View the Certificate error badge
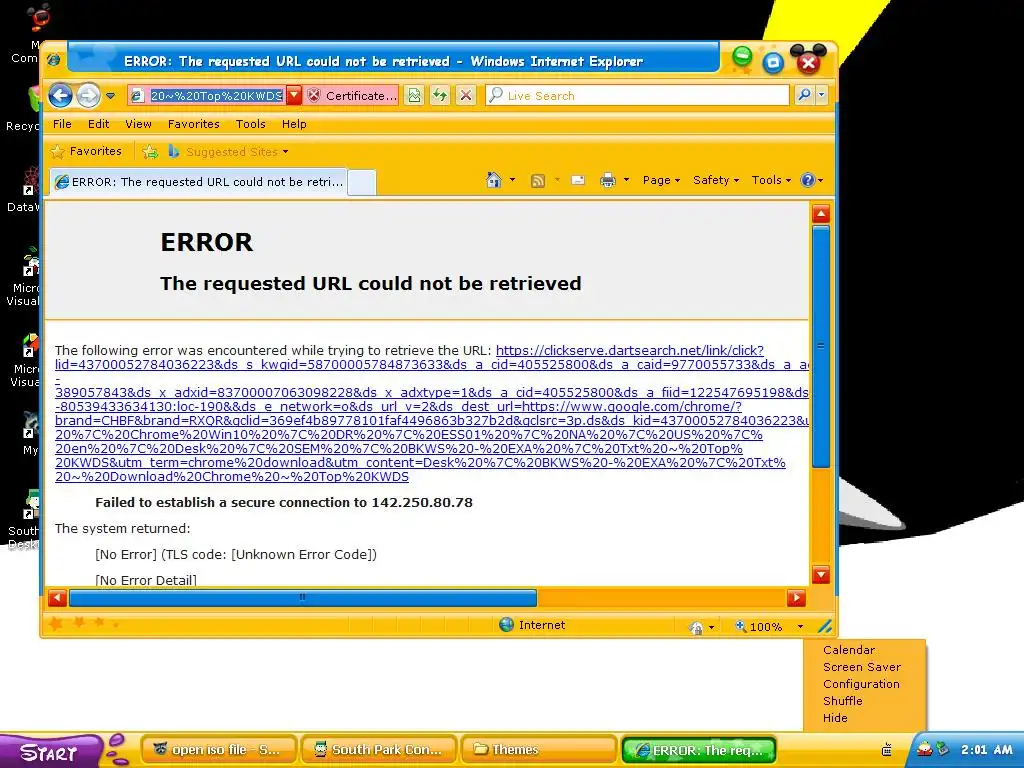The height and width of the screenshot is (768, 1024). [352, 96]
